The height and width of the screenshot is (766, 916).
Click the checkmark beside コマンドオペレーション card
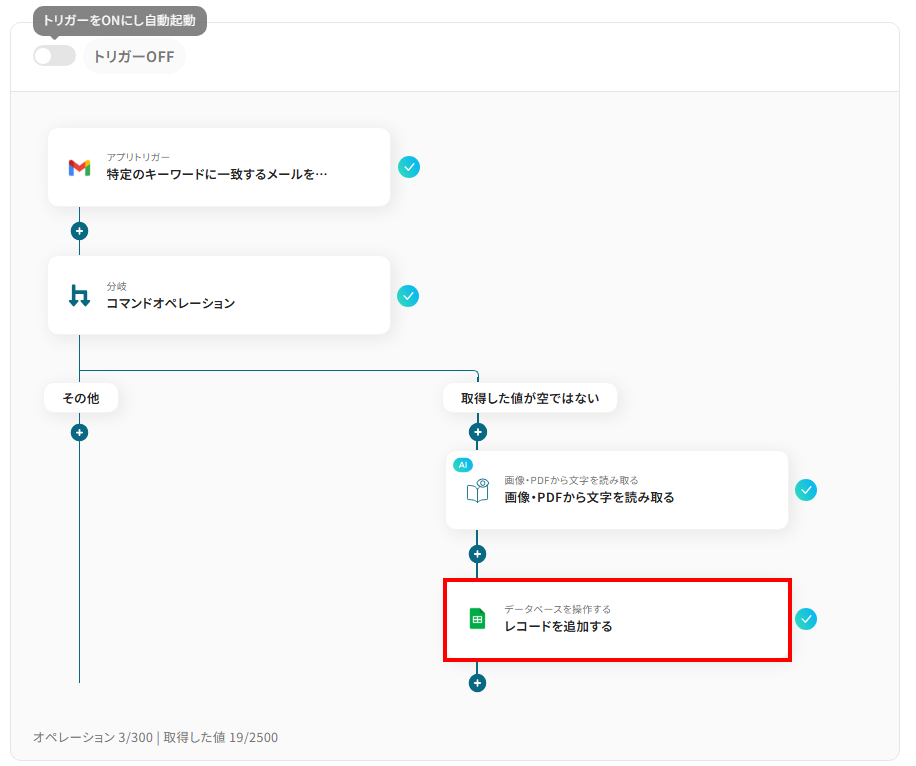click(x=408, y=296)
